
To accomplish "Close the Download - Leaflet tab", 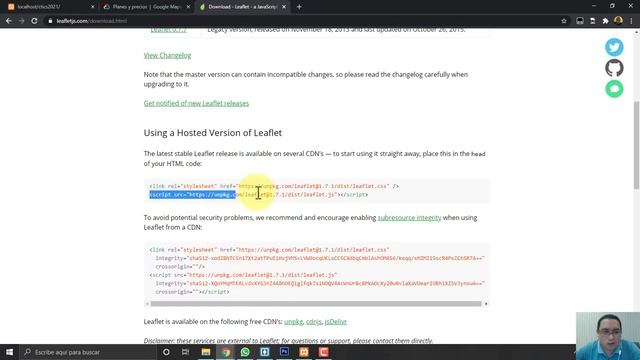I will click(x=284, y=7).
